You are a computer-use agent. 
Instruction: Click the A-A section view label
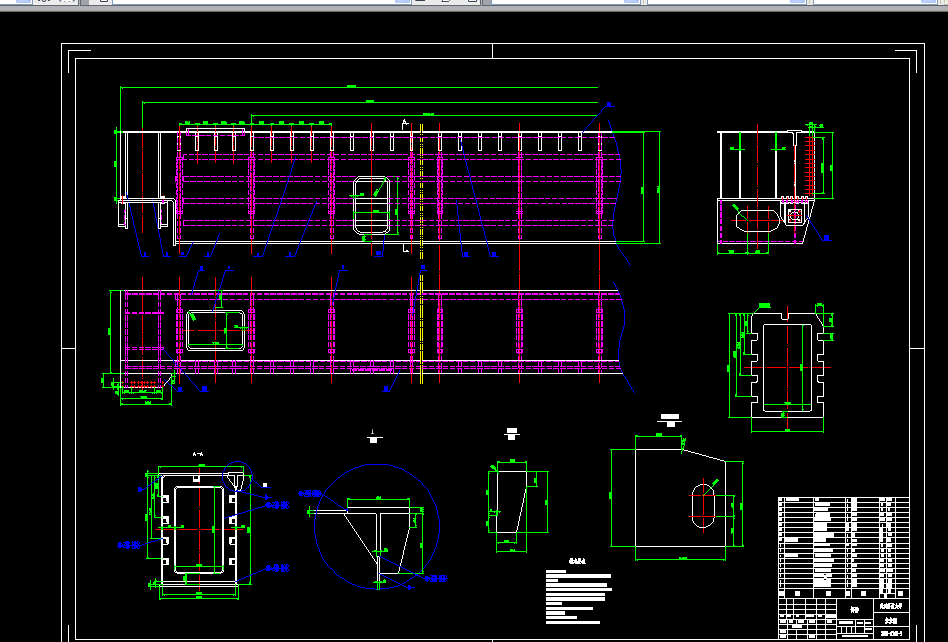[x=198, y=454]
